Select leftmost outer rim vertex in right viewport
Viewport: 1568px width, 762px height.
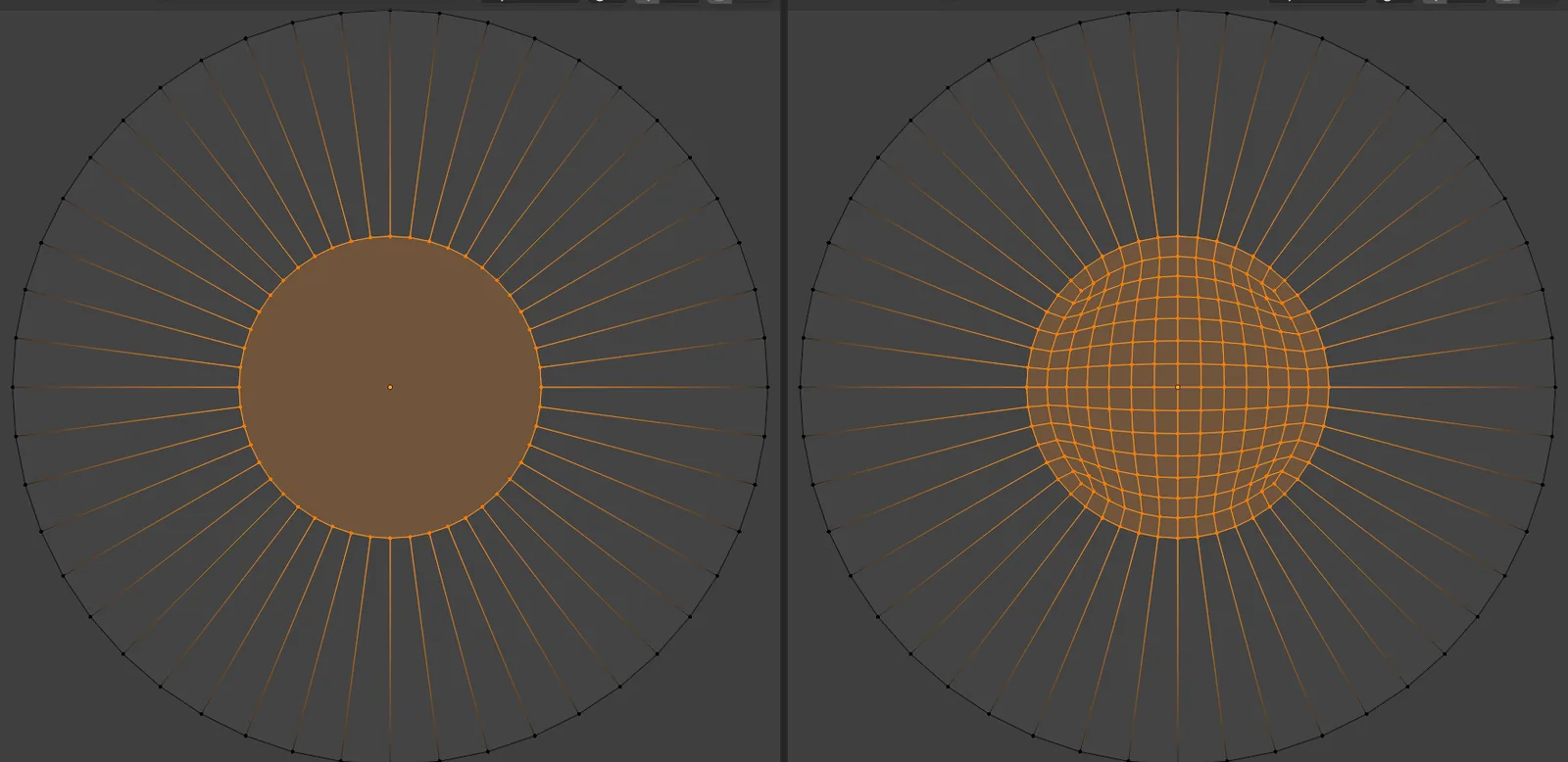point(801,387)
